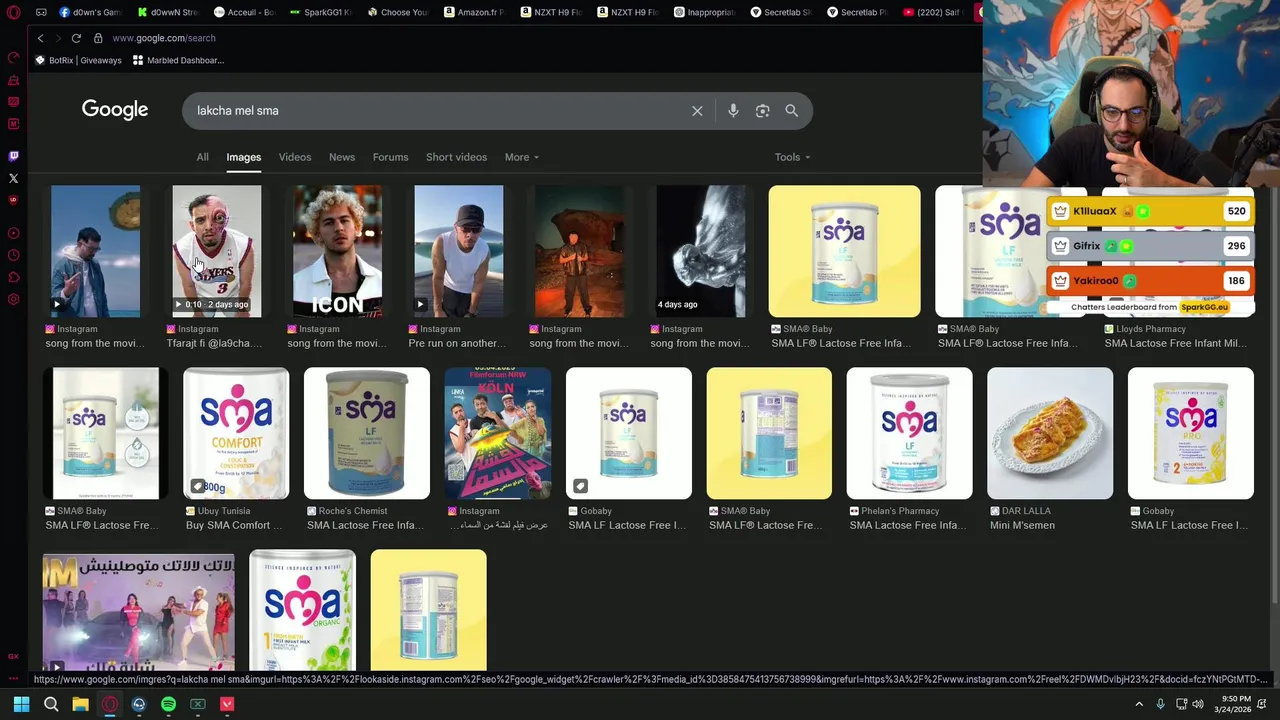Open taskbar clock showing 9:50 PM

coord(1233,704)
